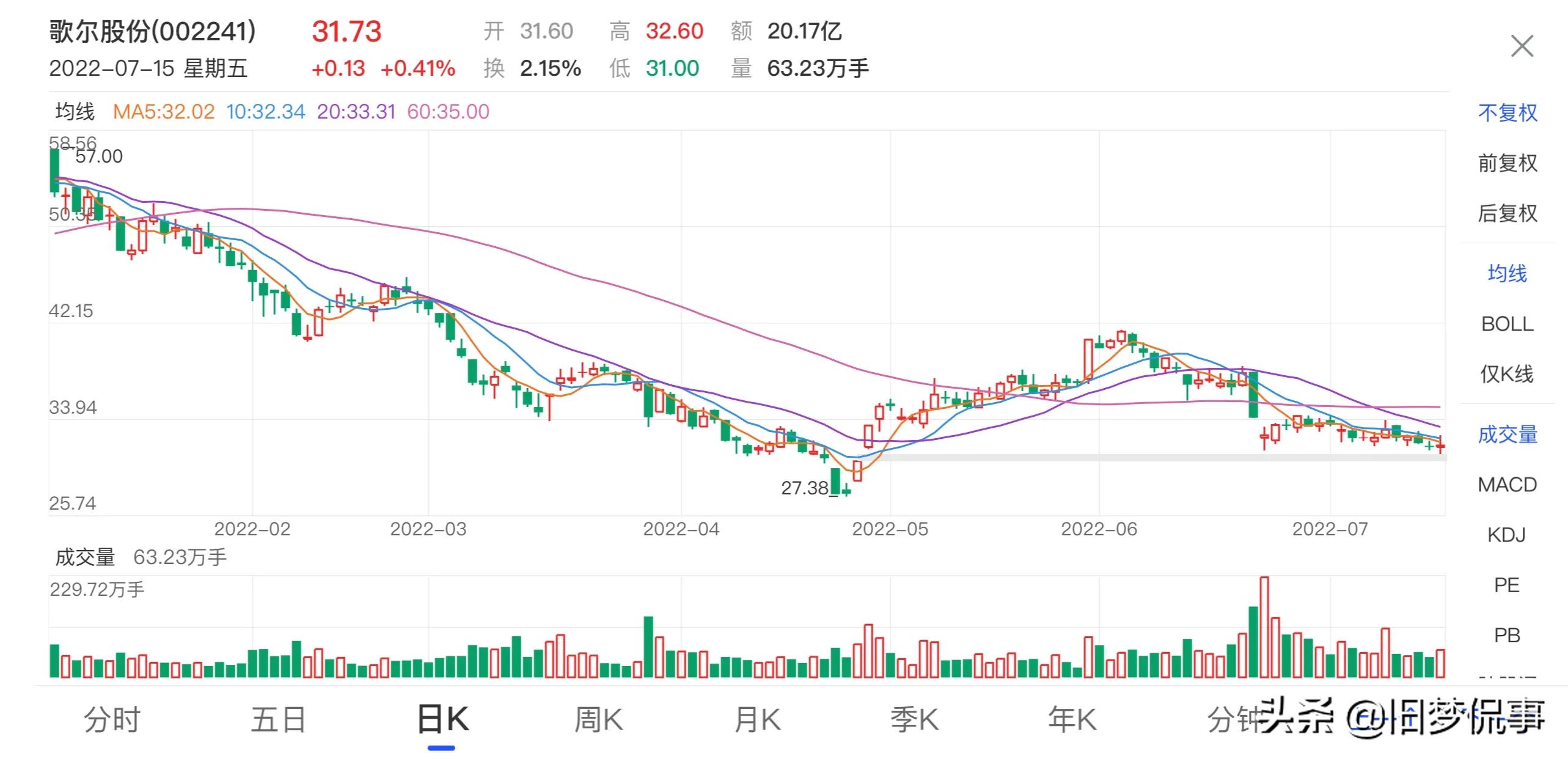The image size is (1568, 759).
Task: Select the 前复权 price adjustment option
Action: [x=1507, y=163]
